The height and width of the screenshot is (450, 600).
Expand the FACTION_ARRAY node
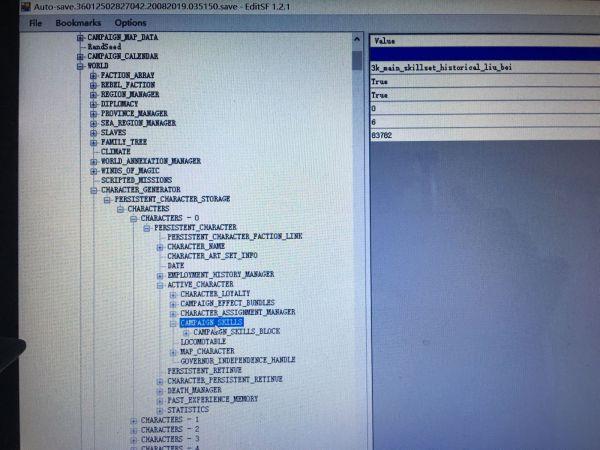(x=93, y=75)
